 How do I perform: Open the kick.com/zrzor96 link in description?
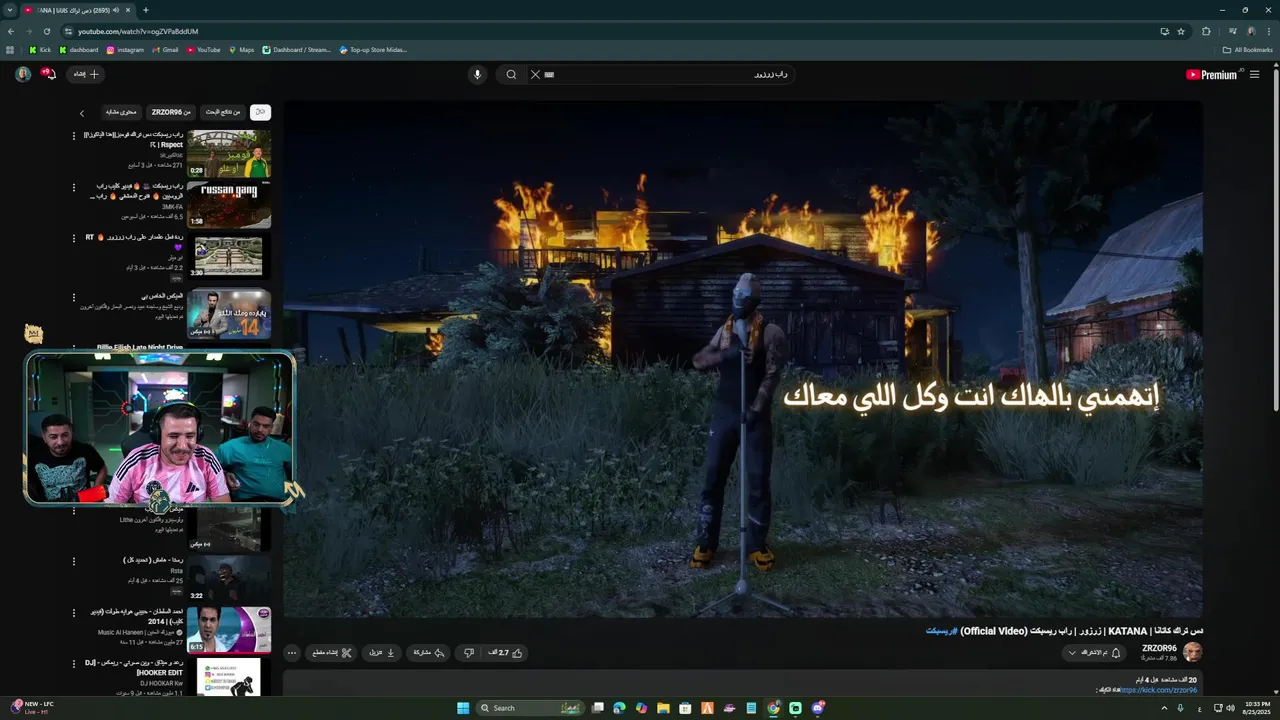point(1158,690)
